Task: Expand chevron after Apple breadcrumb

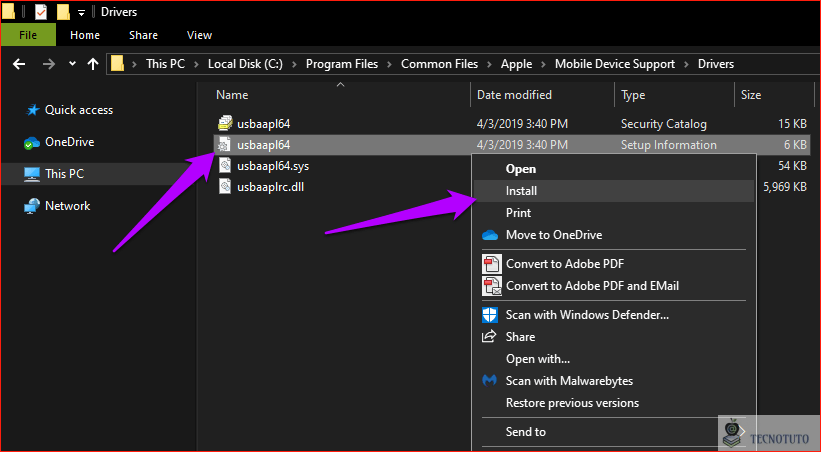Action: point(543,64)
